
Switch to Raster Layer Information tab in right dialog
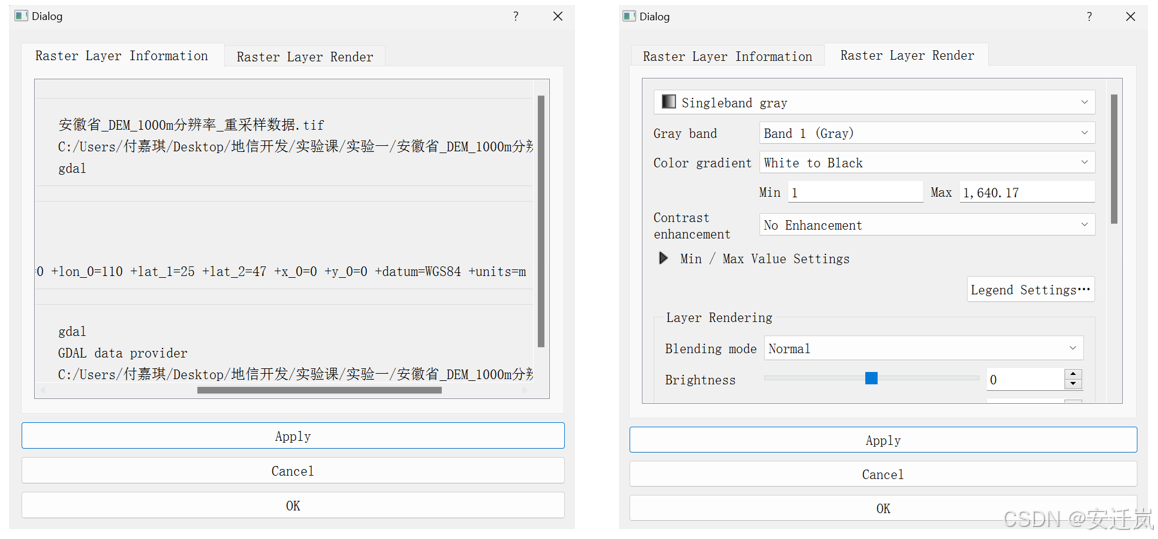click(727, 57)
